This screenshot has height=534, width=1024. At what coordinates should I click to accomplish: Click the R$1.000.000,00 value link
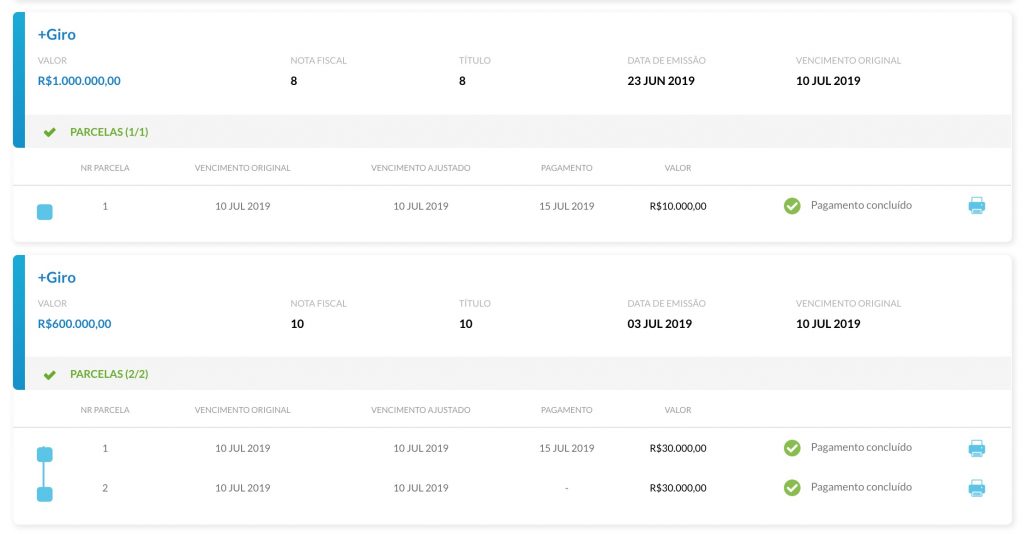[79, 81]
